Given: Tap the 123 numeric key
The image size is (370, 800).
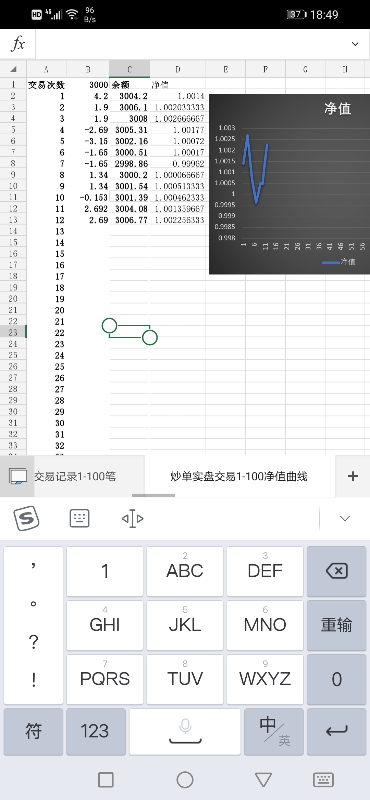Looking at the screenshot, I should point(95,732).
